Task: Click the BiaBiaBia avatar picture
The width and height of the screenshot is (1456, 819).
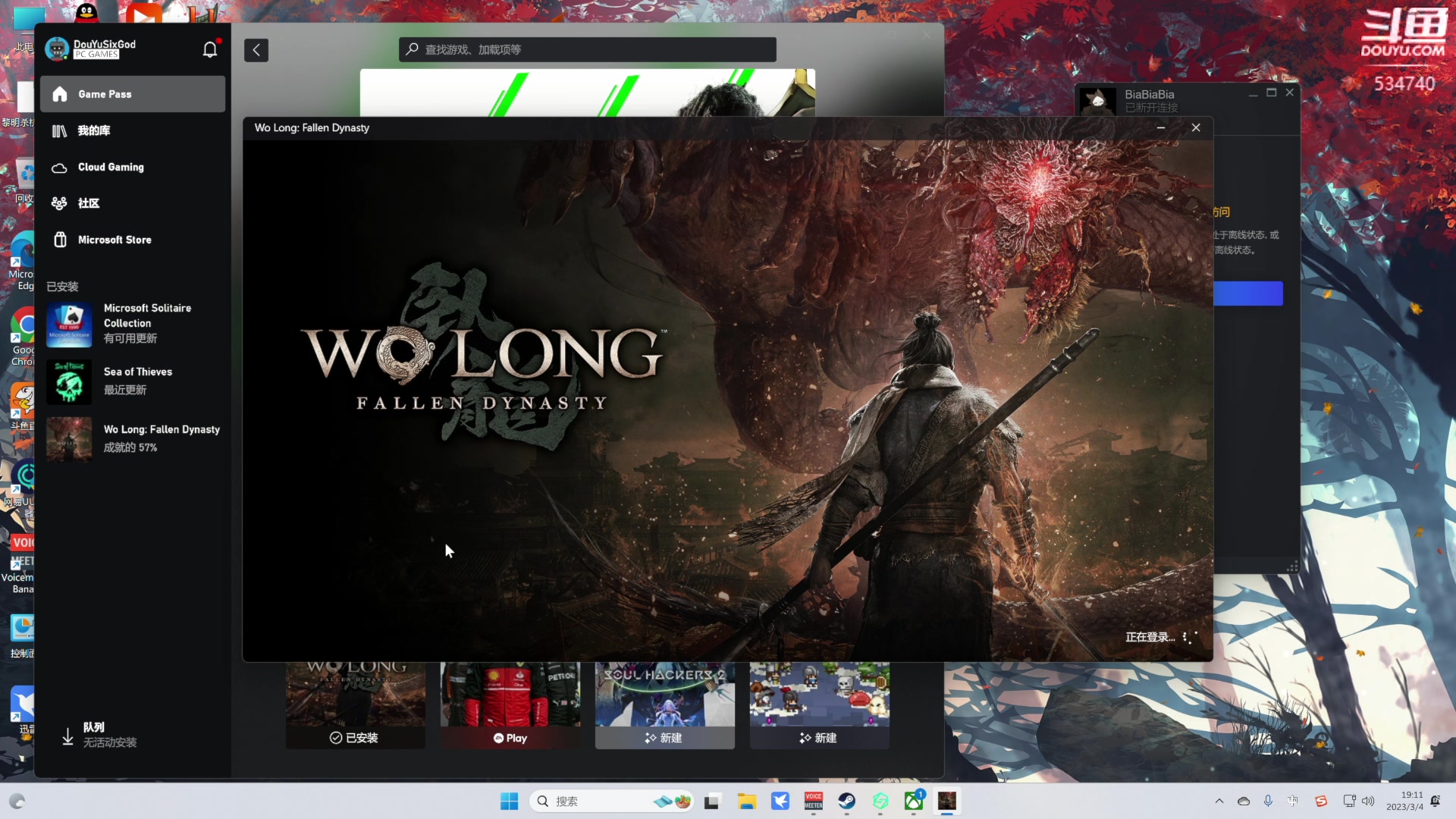Action: tap(1097, 102)
